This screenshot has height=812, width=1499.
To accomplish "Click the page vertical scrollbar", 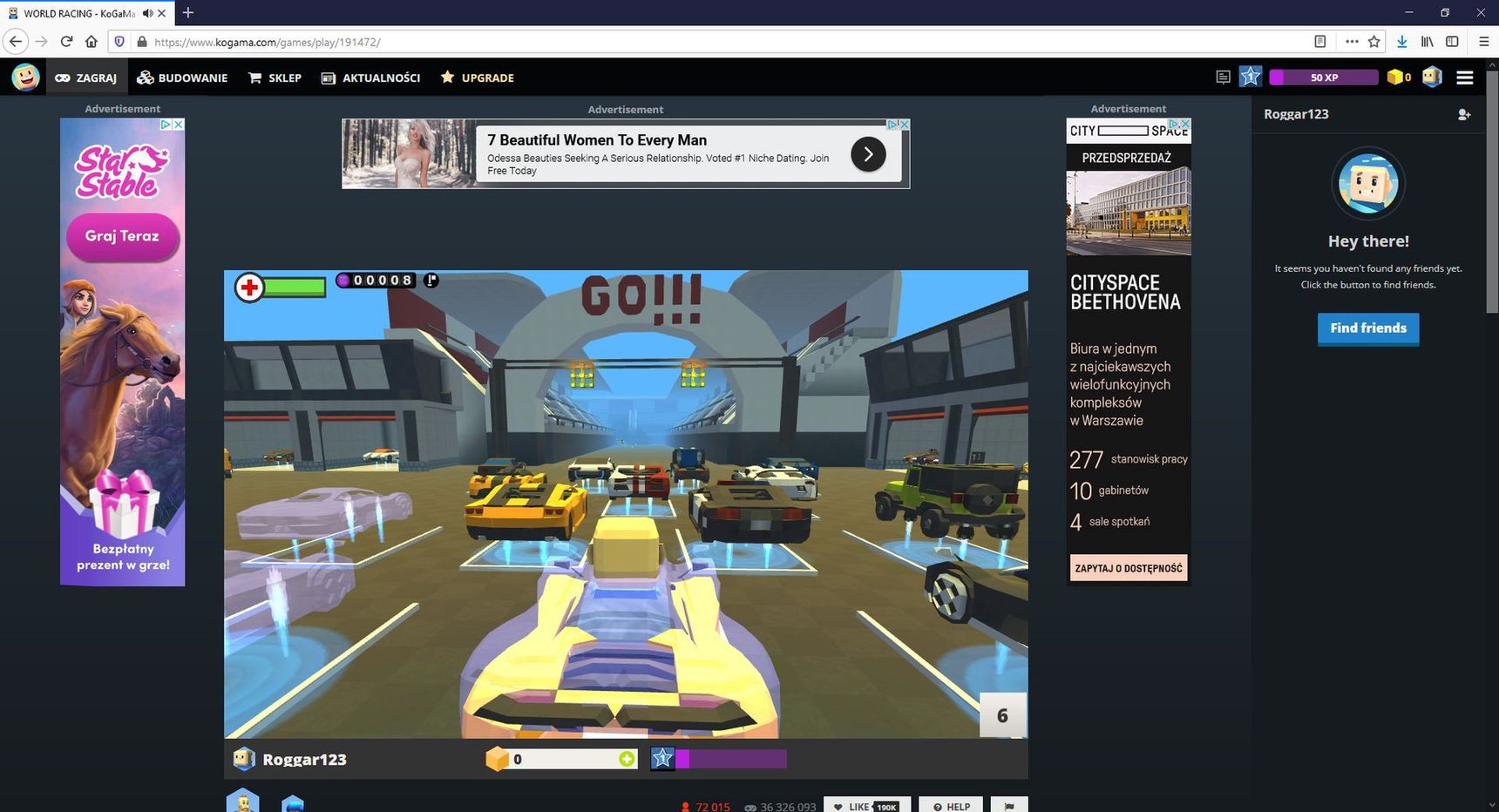I will pos(1492,192).
